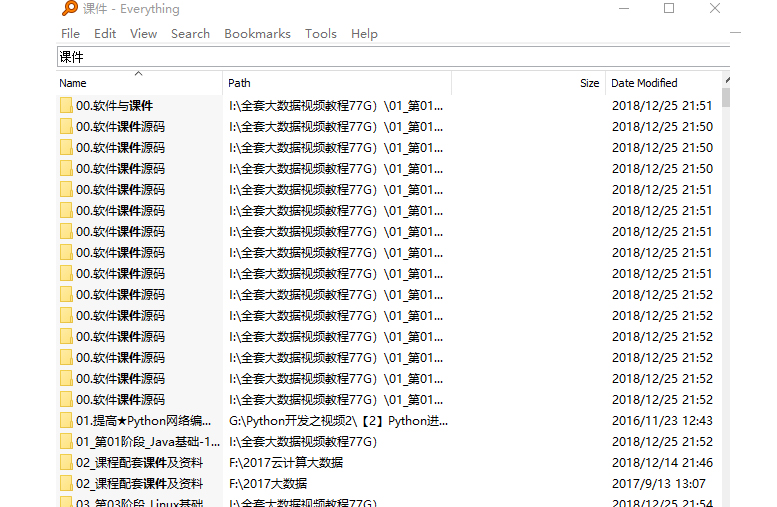Viewport: 777px width, 507px height.
Task: Open the Tools menu
Action: point(320,33)
